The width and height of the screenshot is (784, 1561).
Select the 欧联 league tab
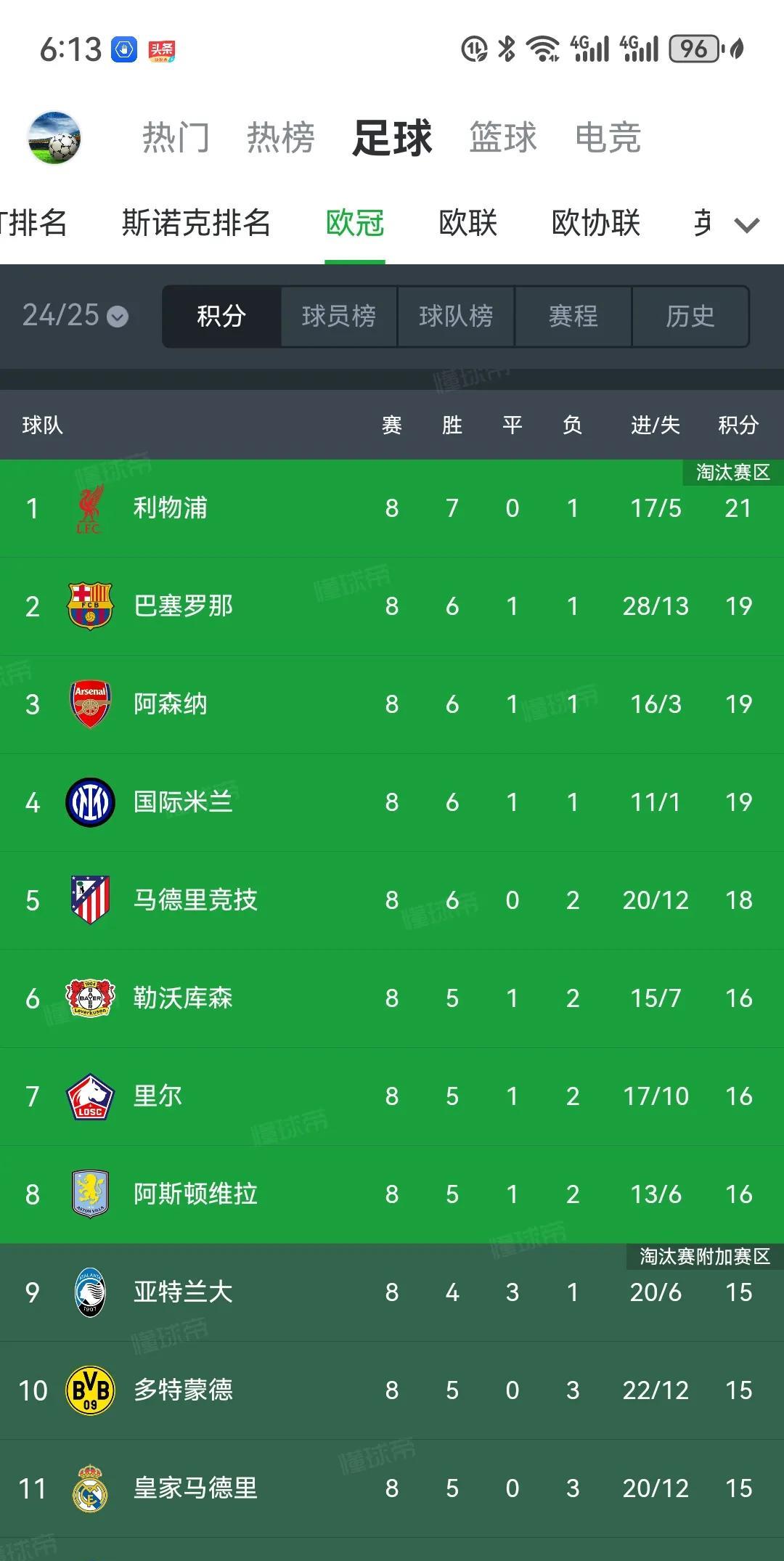[468, 223]
